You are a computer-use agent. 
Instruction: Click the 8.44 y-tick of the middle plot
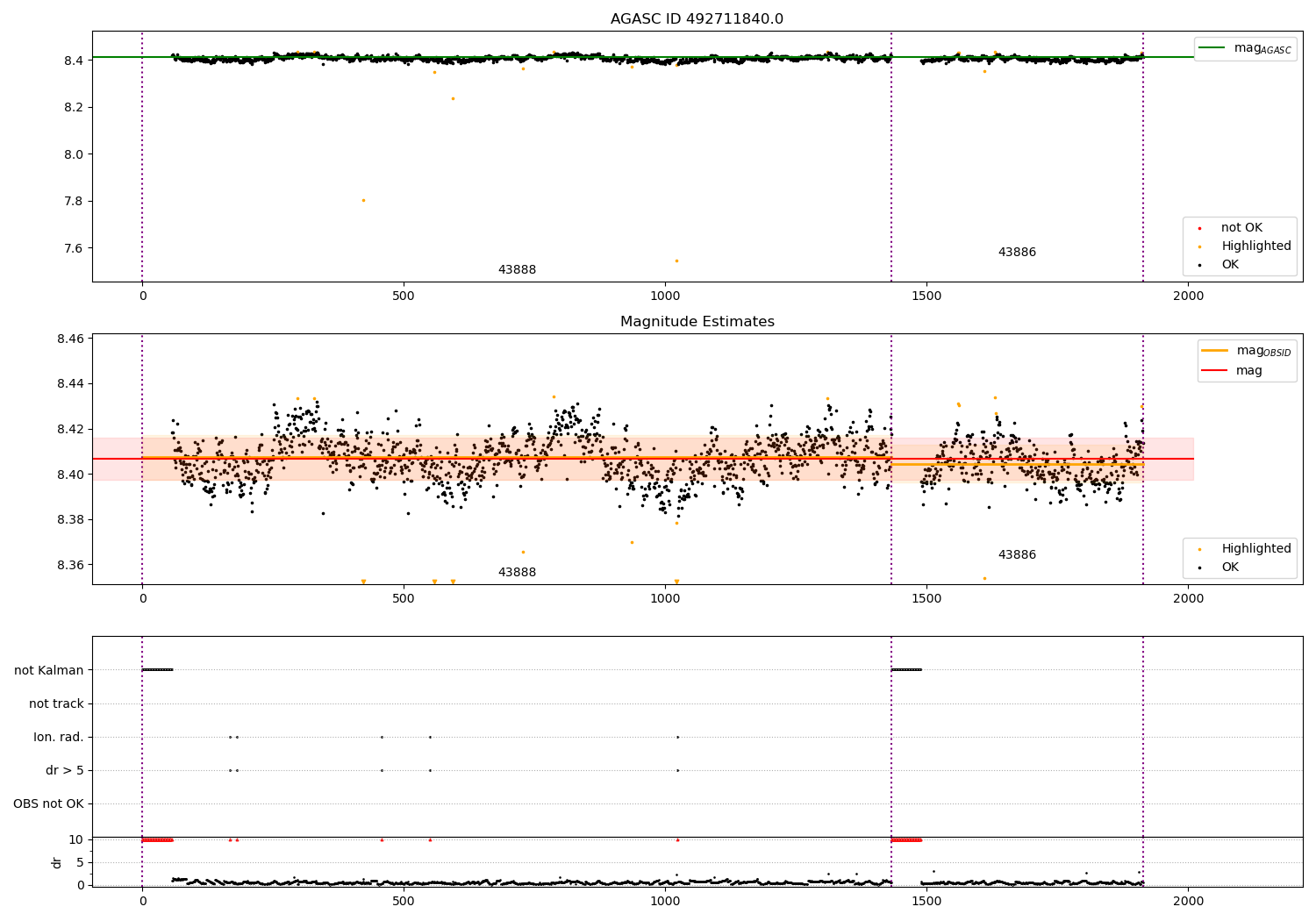click(70, 384)
